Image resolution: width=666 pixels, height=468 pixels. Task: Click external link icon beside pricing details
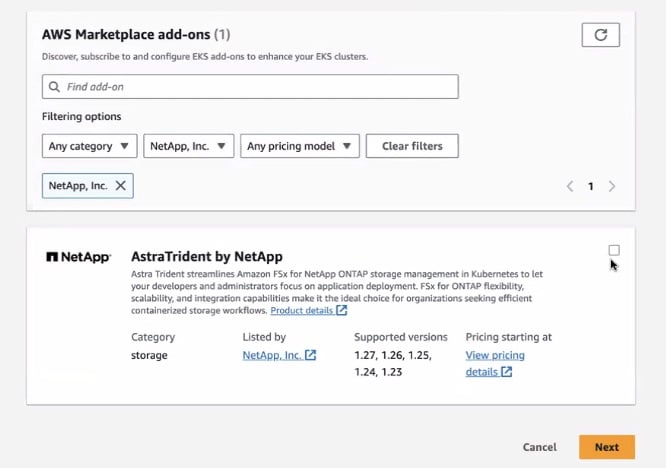pyautogui.click(x=507, y=372)
